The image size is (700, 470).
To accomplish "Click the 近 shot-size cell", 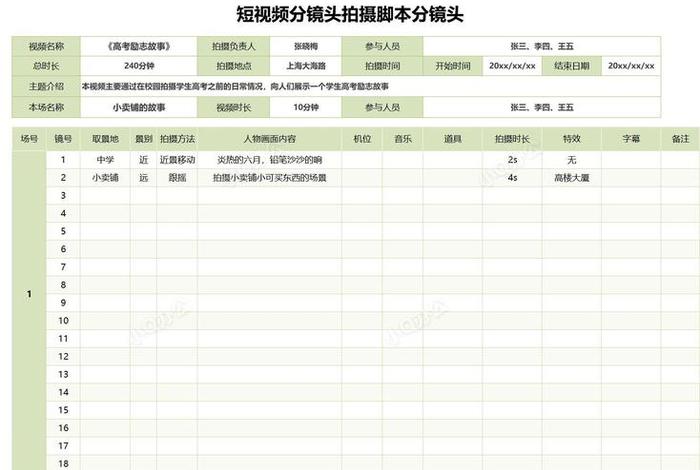I will pyautogui.click(x=143, y=160).
